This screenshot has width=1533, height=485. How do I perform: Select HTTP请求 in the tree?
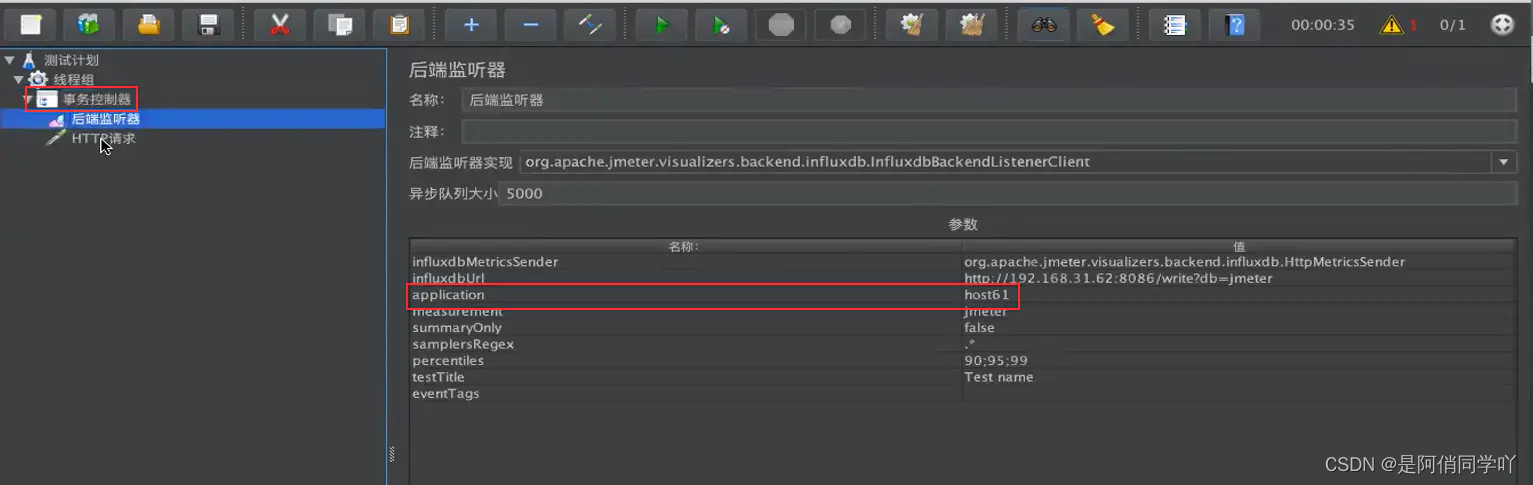coord(103,139)
